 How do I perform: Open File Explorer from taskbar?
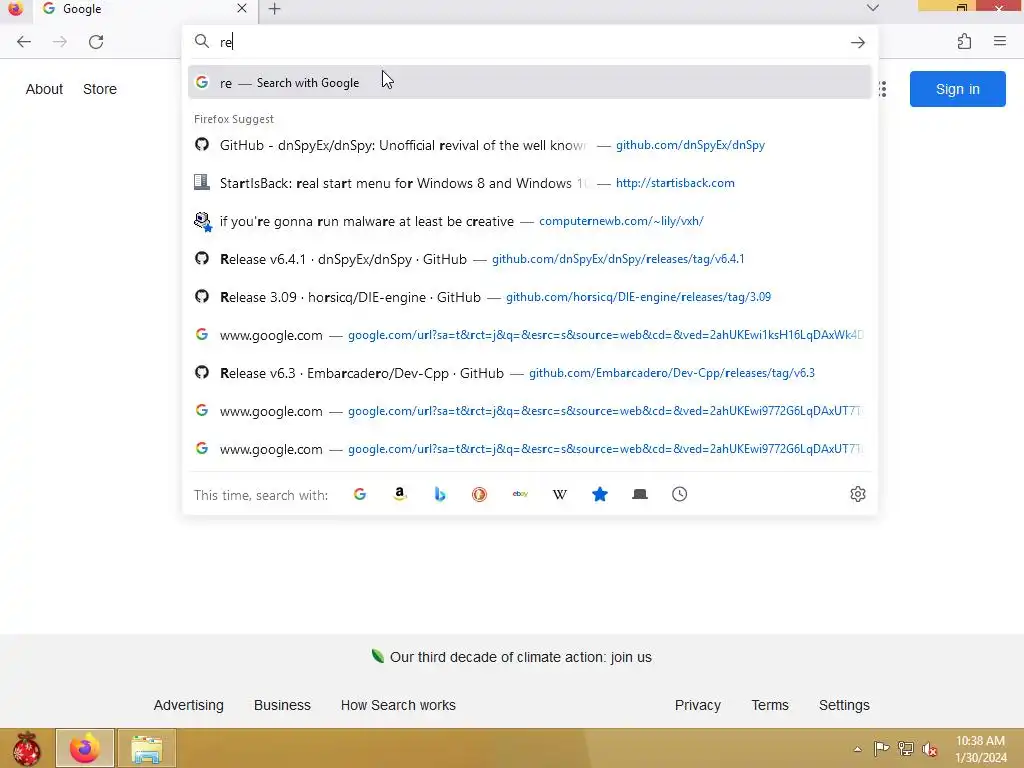(147, 748)
